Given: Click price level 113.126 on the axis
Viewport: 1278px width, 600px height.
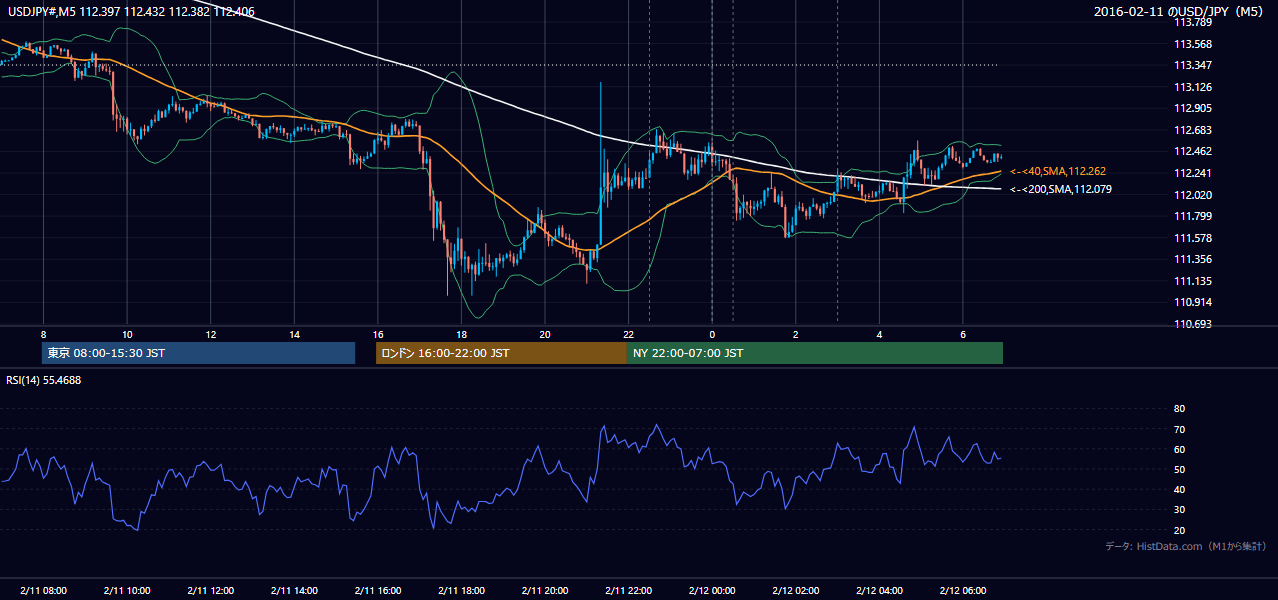Looking at the screenshot, I should [1192, 87].
